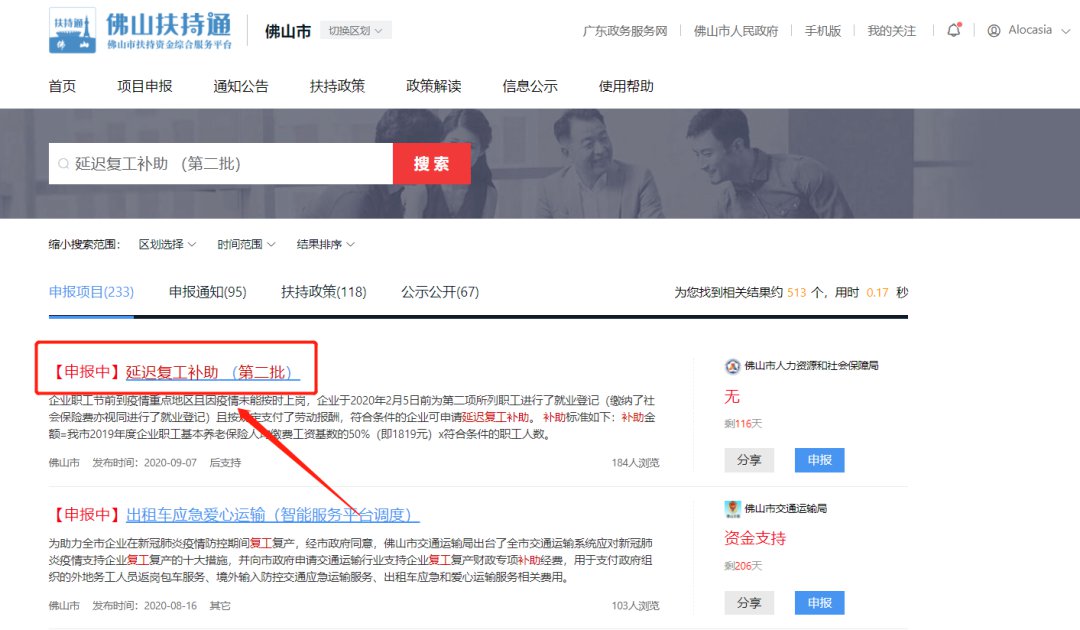Click the 其它 tag under second result
Image resolution: width=1080 pixels, height=630 pixels.
(x=220, y=606)
